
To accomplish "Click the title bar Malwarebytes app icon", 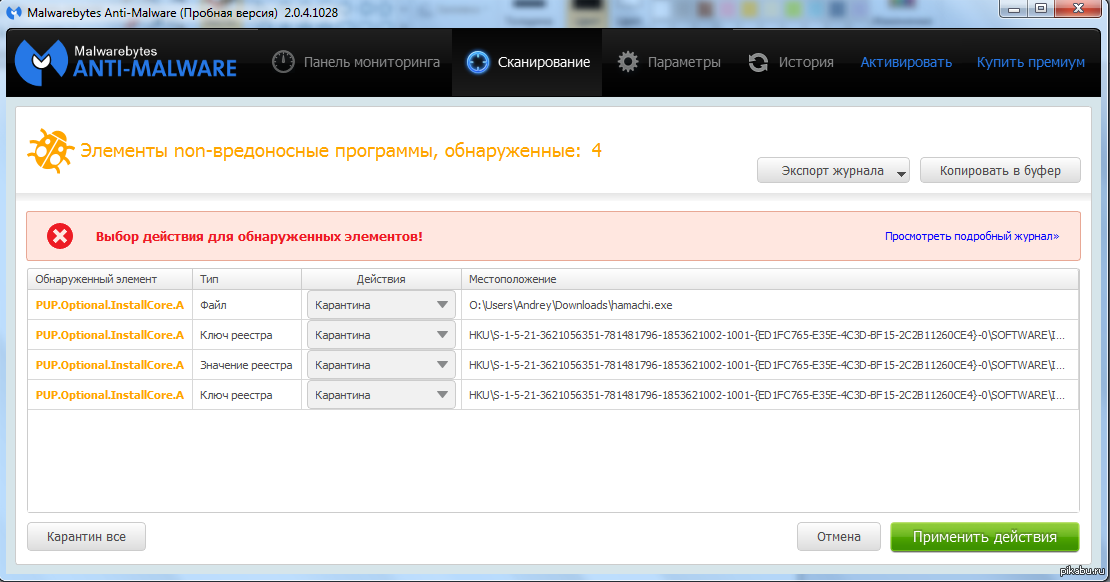I will 11,10.
